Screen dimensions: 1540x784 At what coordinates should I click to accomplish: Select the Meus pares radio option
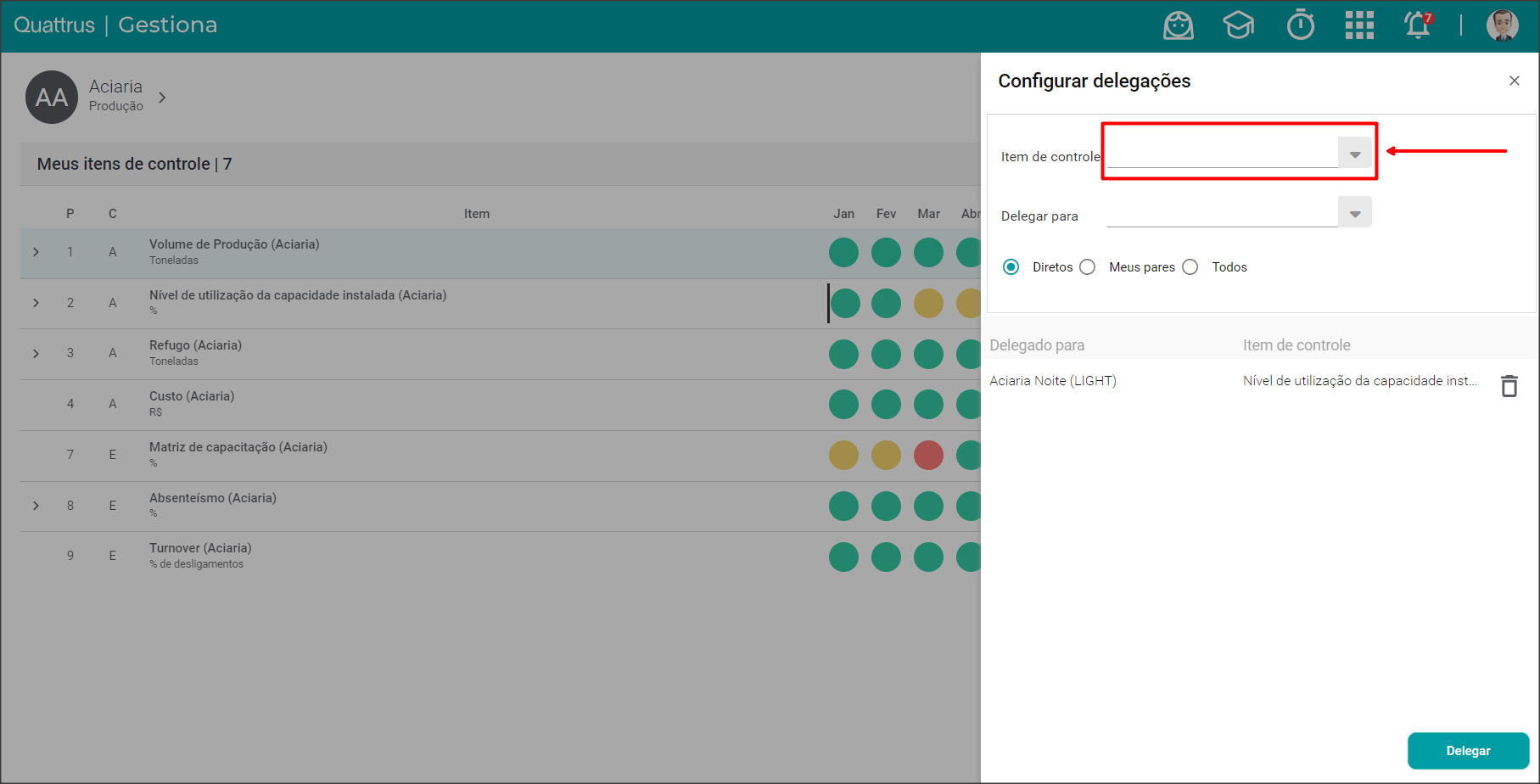tap(1088, 267)
